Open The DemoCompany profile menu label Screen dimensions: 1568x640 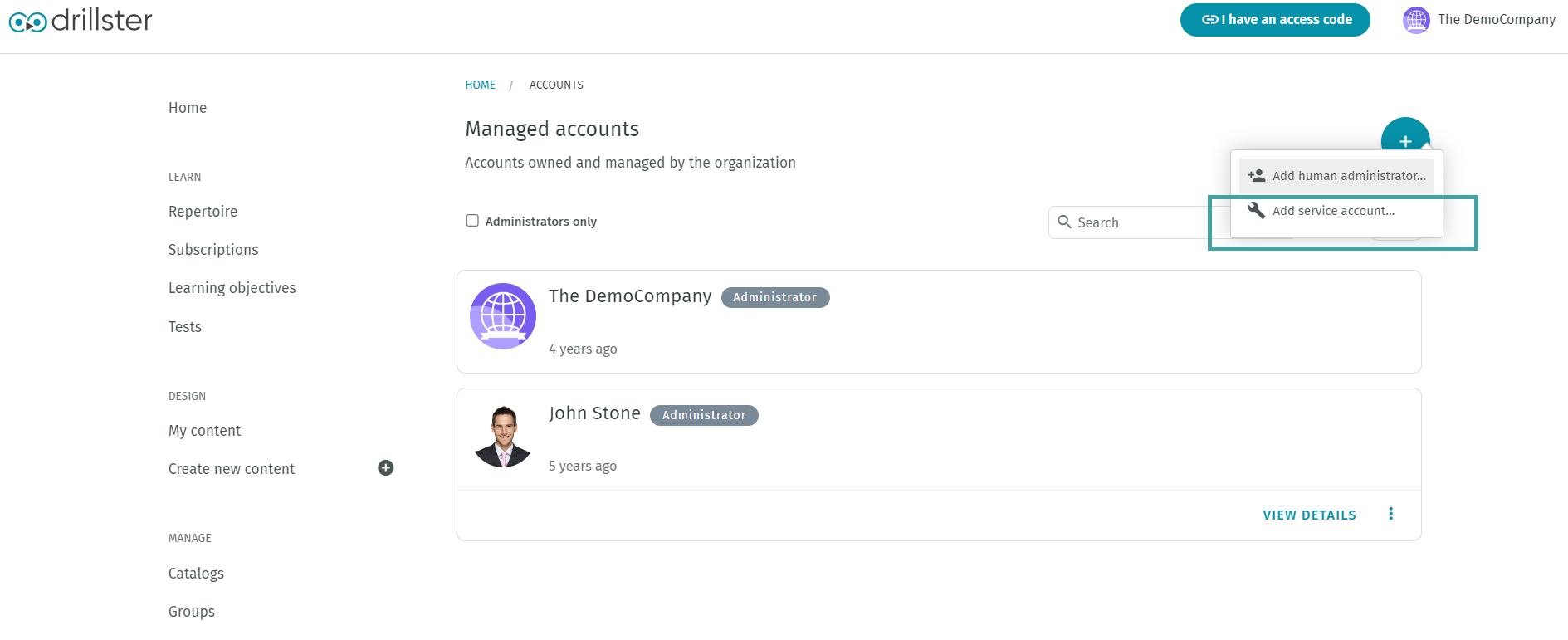click(x=1497, y=20)
